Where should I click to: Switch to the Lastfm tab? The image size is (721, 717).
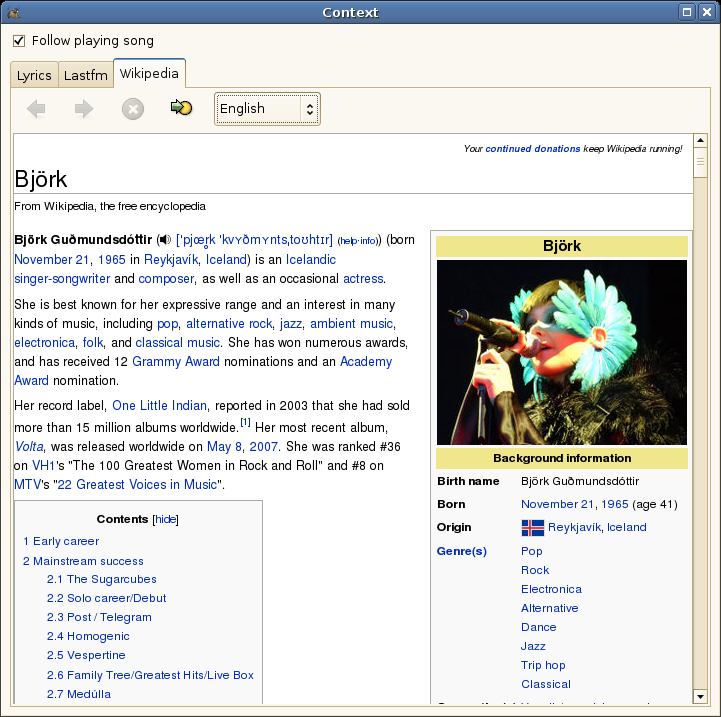point(86,75)
